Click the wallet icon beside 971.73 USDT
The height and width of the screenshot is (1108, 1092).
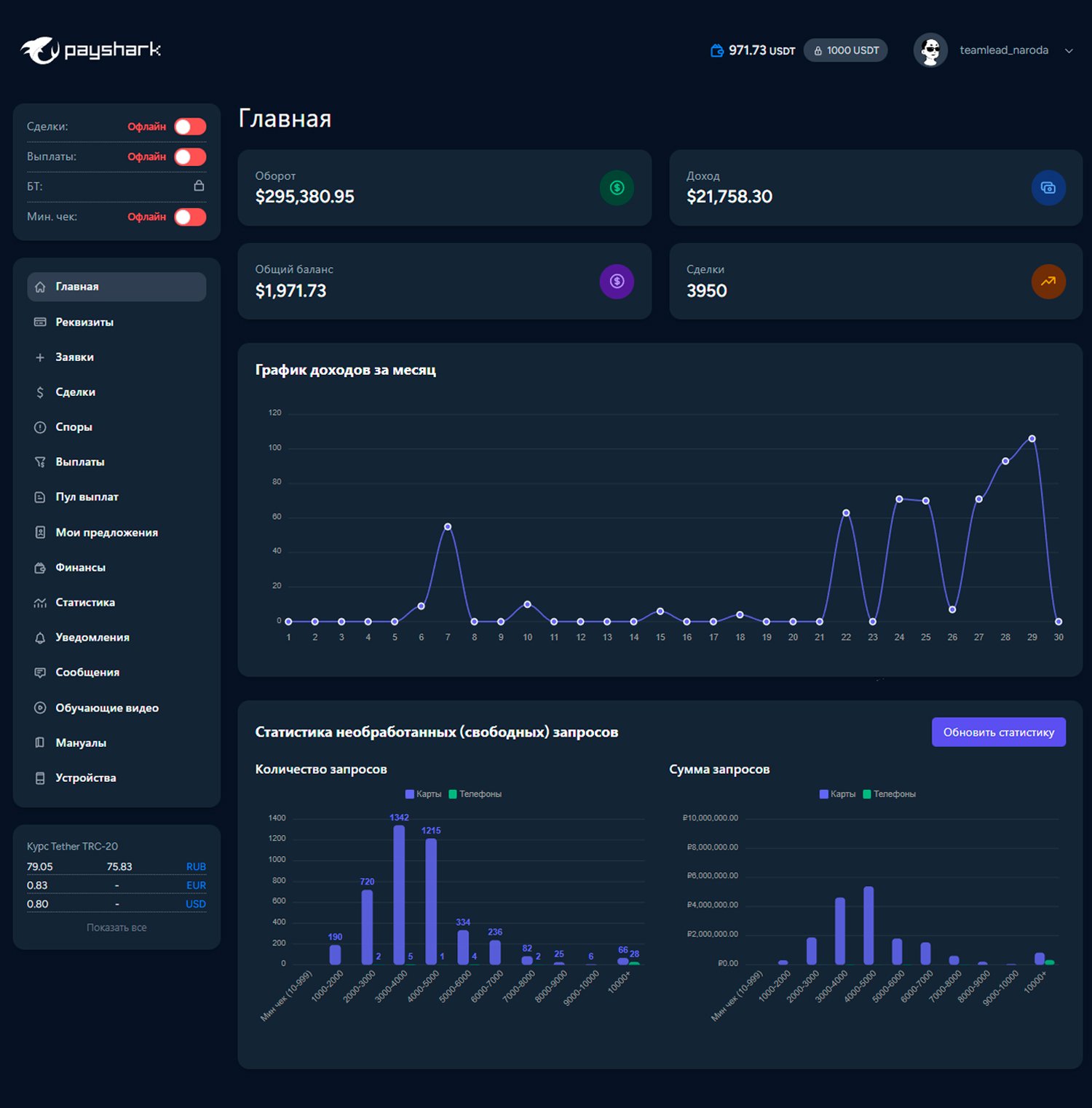tap(716, 50)
